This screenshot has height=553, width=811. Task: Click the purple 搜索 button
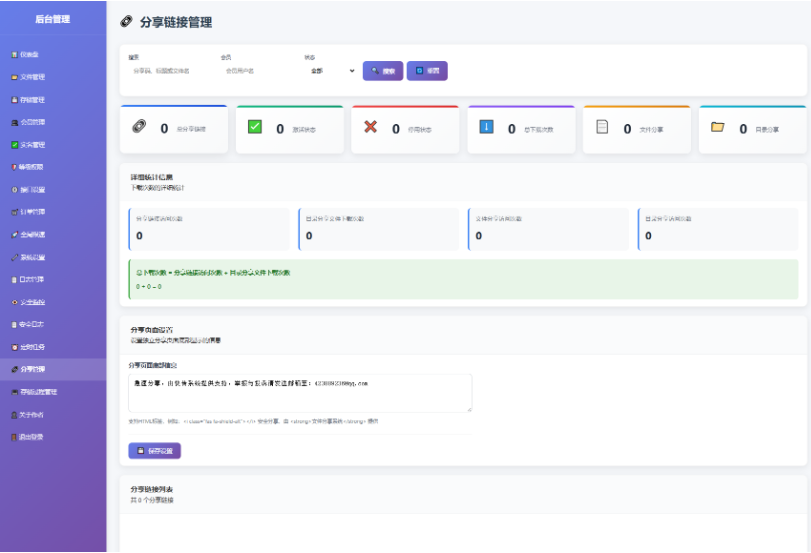pos(383,71)
